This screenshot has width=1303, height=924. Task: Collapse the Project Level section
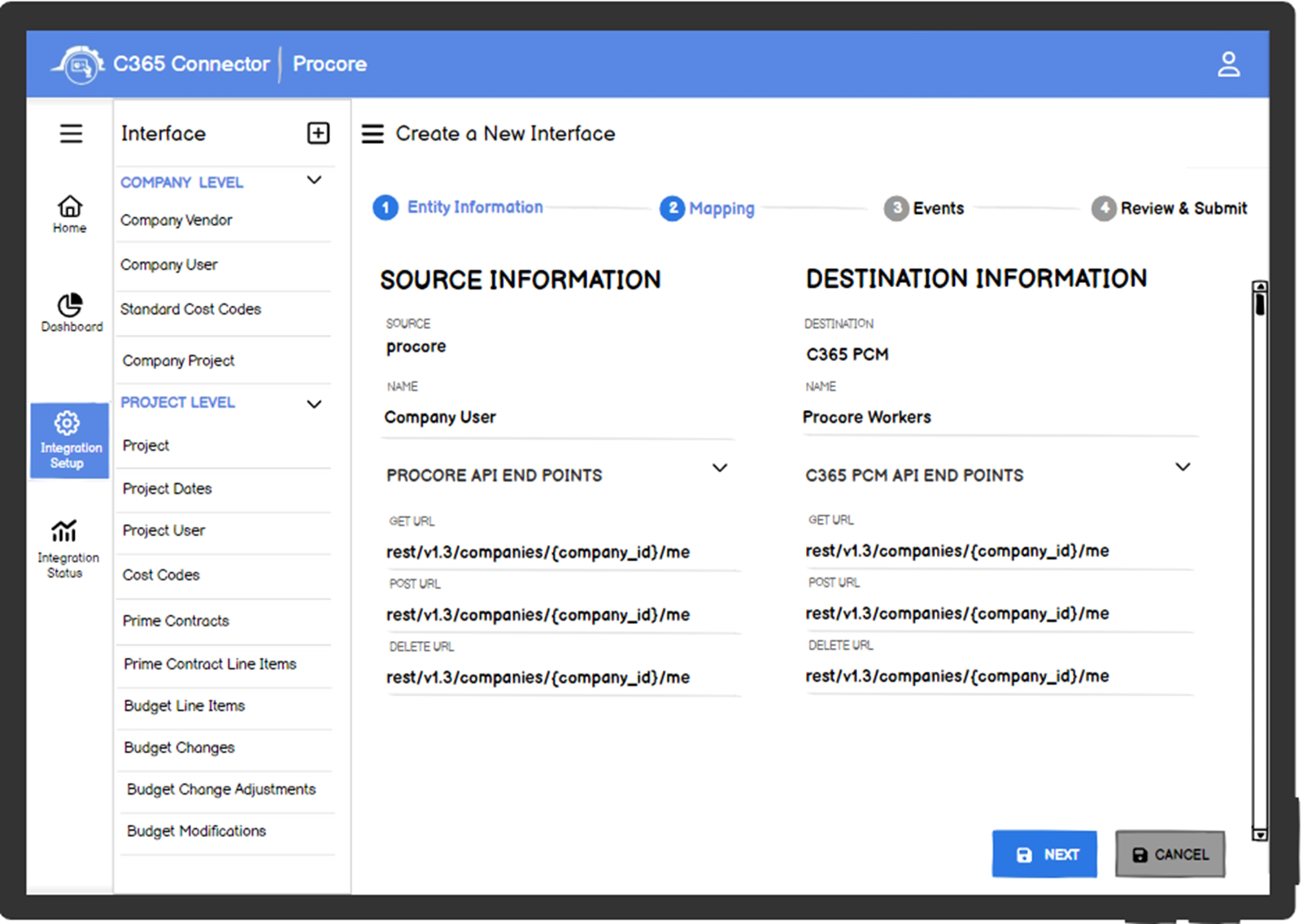pyautogui.click(x=314, y=404)
